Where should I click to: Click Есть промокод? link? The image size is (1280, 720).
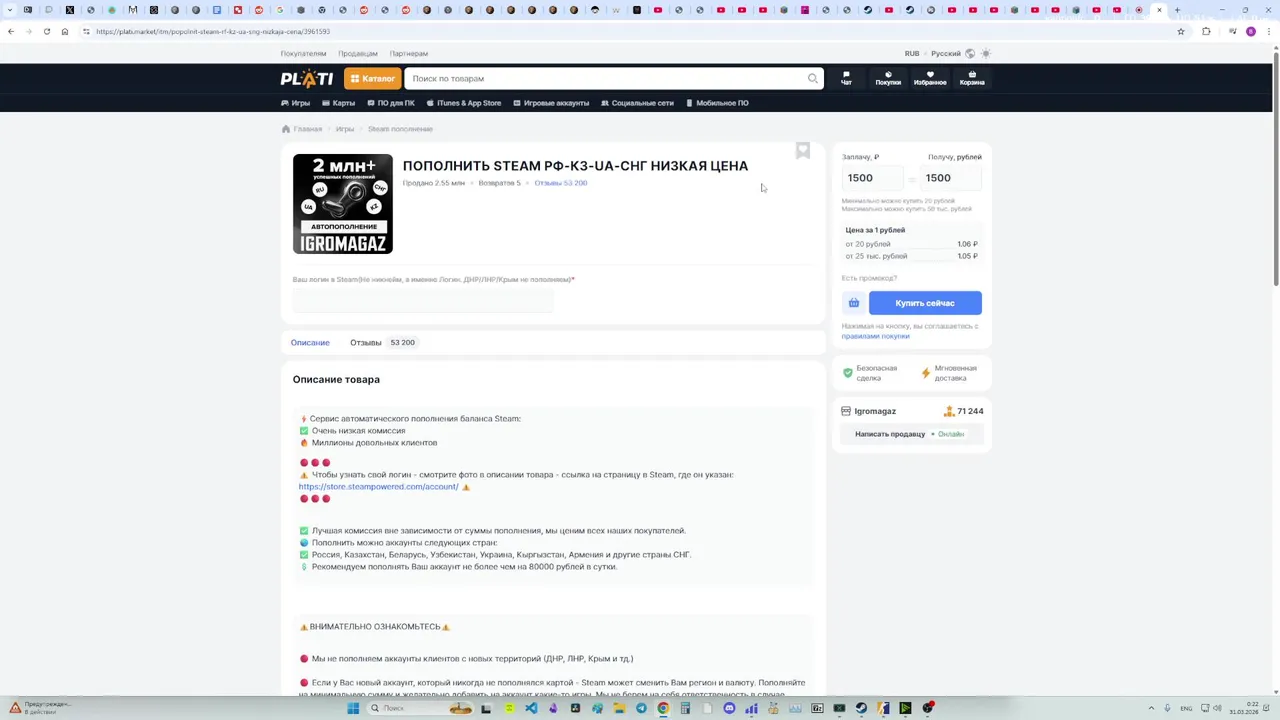[869, 278]
